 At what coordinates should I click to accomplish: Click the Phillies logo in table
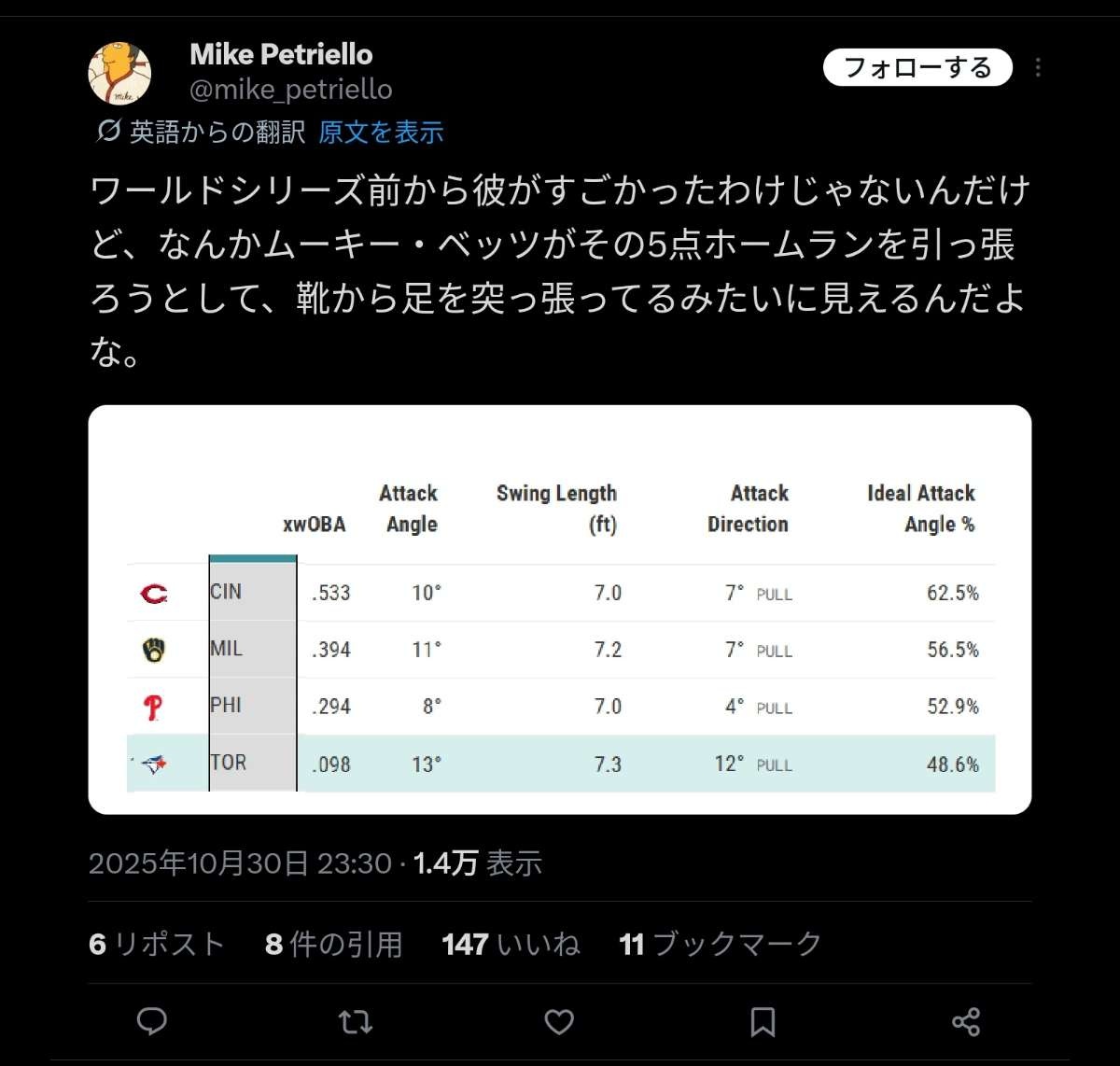click(154, 708)
